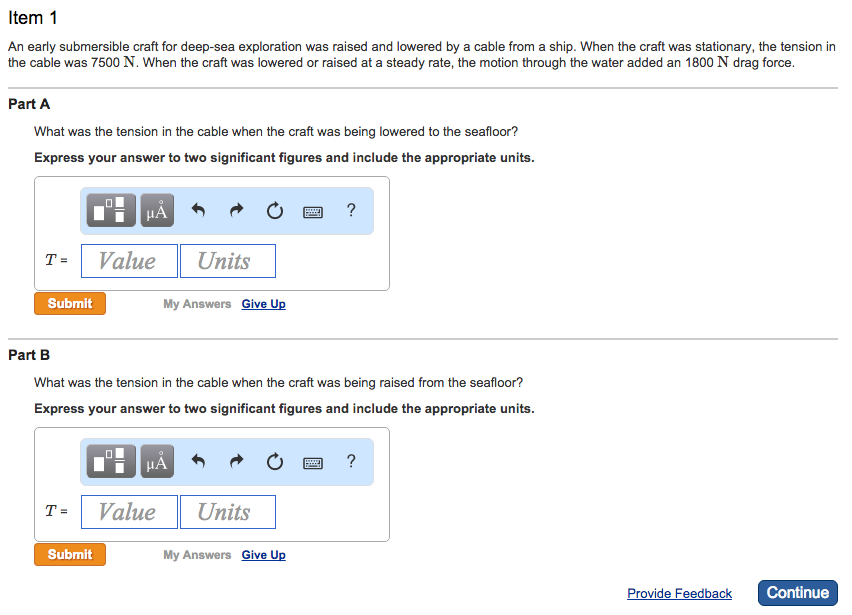Viewport: 852px width, 615px height.
Task: Reset the Part A answer field
Action: click(275, 210)
